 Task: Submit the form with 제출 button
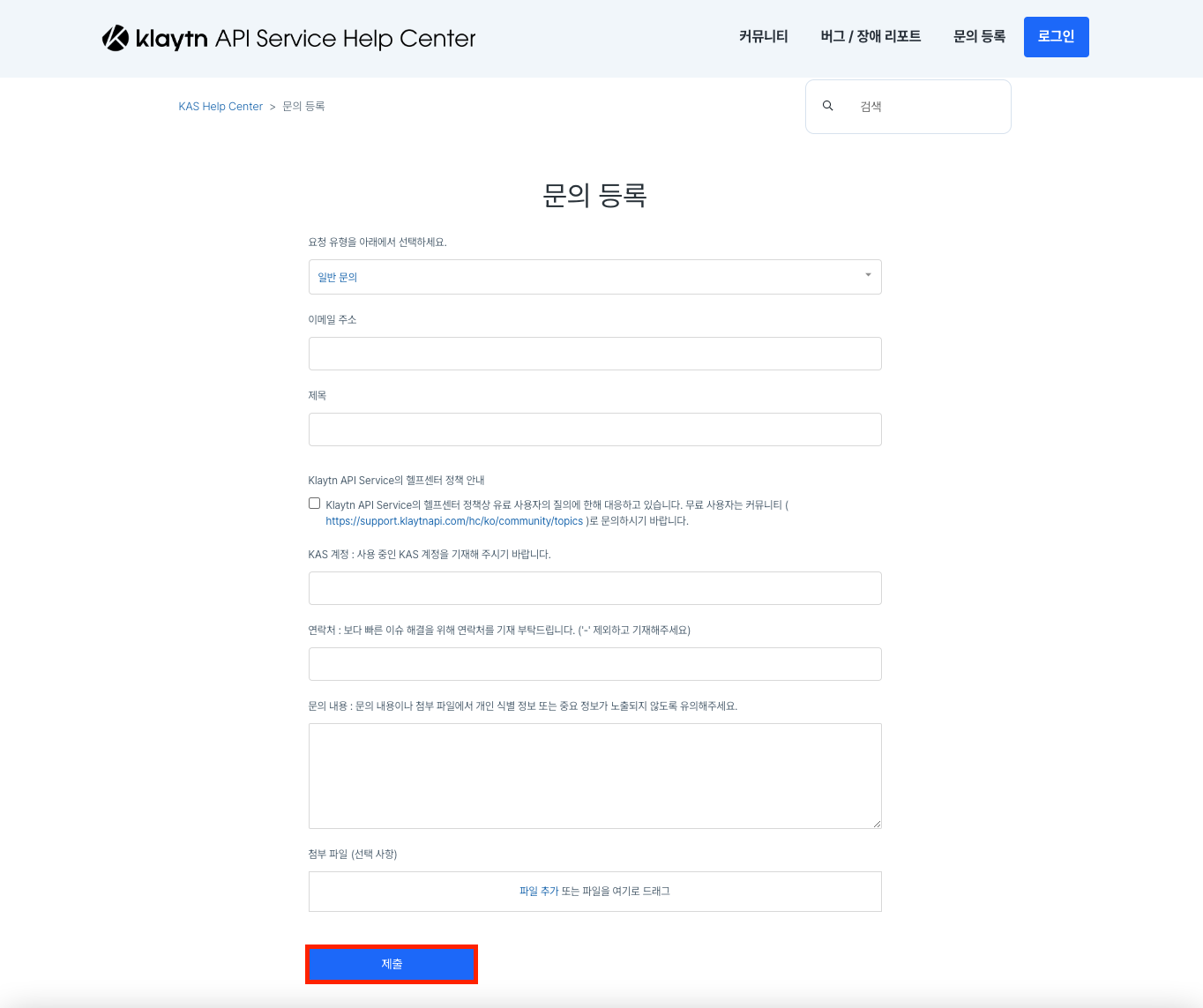pyautogui.click(x=392, y=964)
